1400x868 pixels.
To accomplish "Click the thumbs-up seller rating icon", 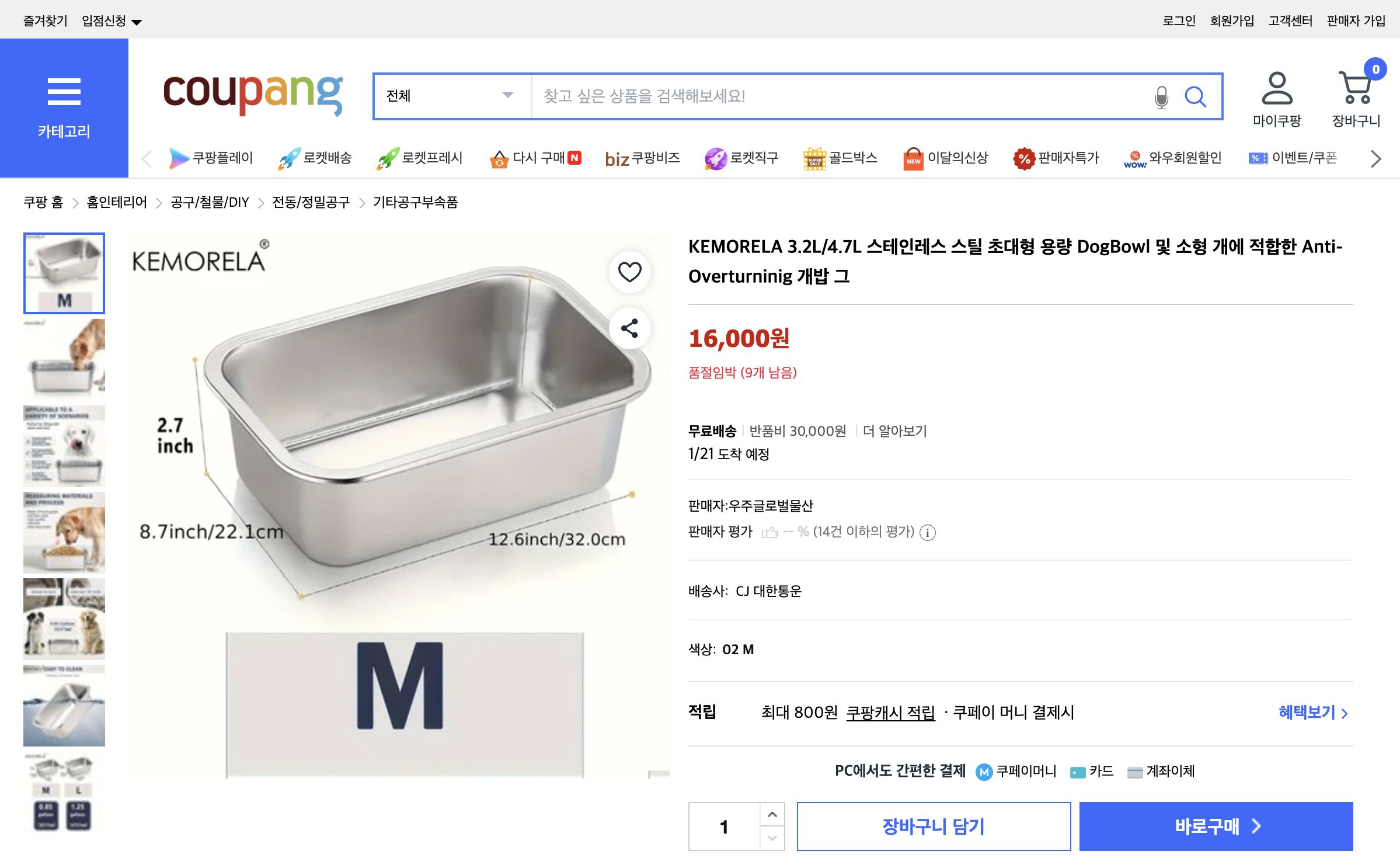I will pyautogui.click(x=771, y=532).
